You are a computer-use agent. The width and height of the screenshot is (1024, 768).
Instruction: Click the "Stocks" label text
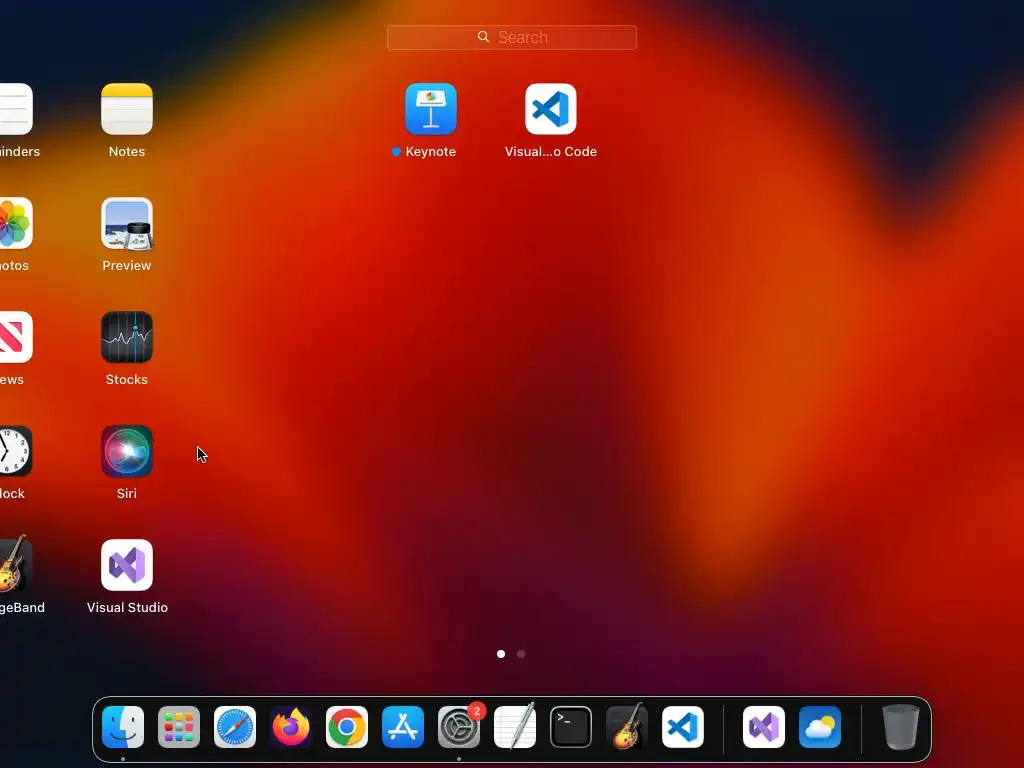tap(127, 379)
